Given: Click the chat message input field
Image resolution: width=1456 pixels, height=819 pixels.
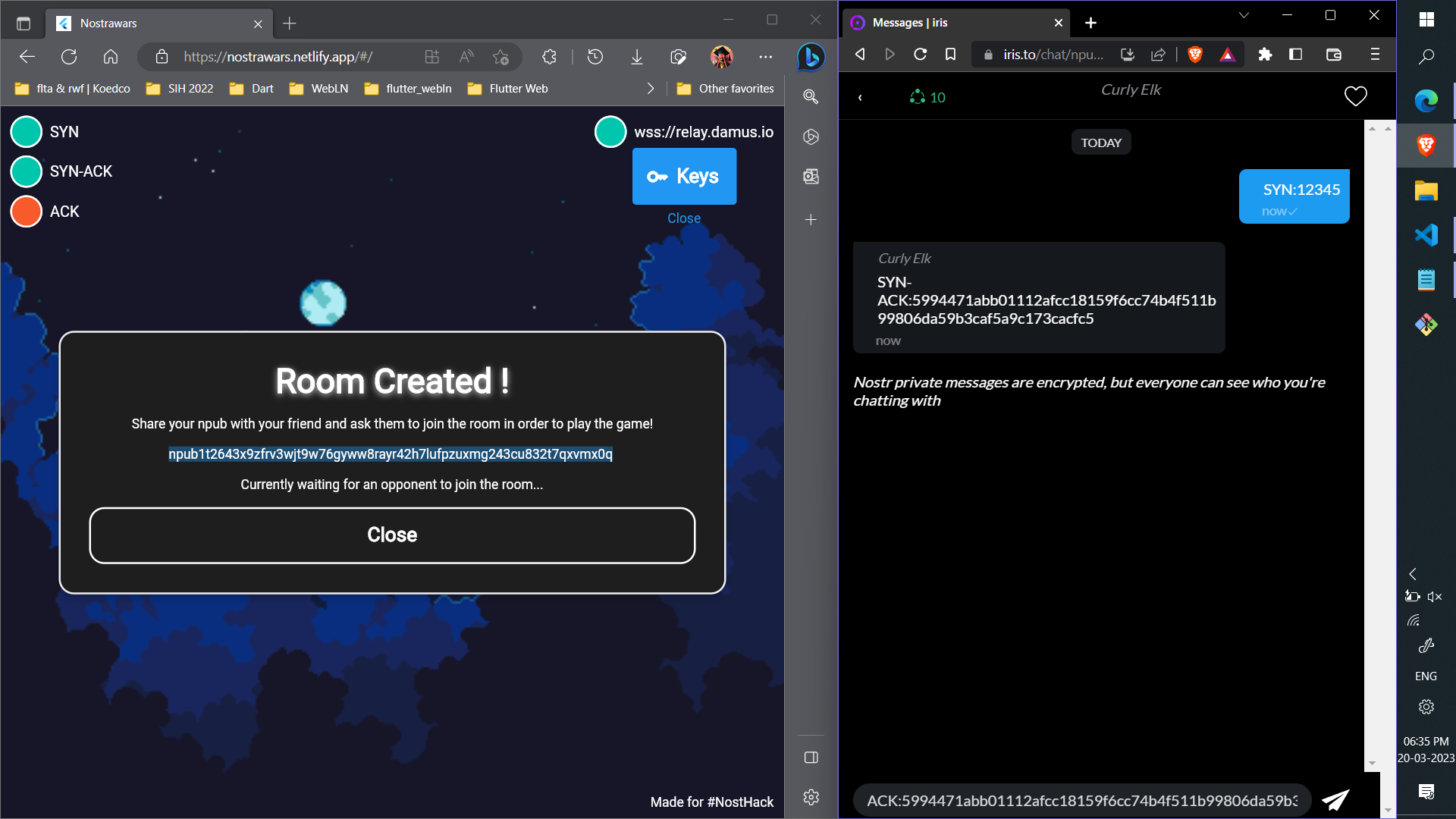Looking at the screenshot, I should 1081,800.
